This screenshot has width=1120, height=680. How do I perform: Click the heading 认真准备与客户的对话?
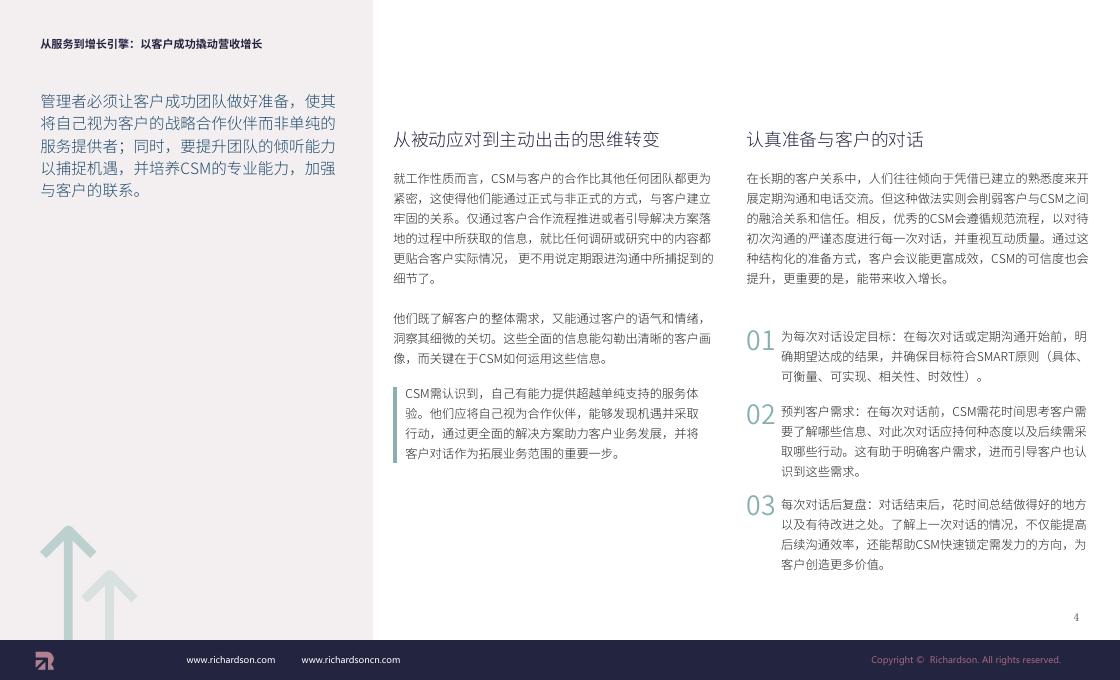(x=835, y=139)
